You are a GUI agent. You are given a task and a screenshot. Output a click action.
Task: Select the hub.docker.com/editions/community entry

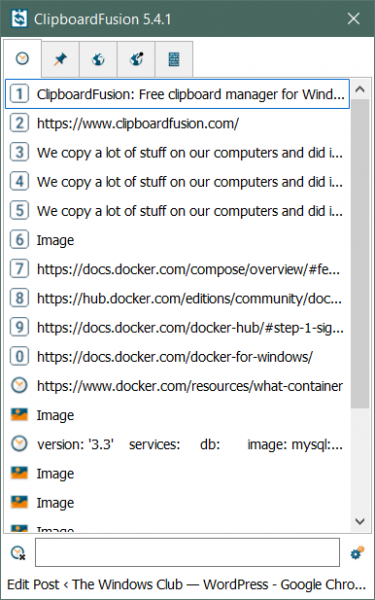click(177, 298)
